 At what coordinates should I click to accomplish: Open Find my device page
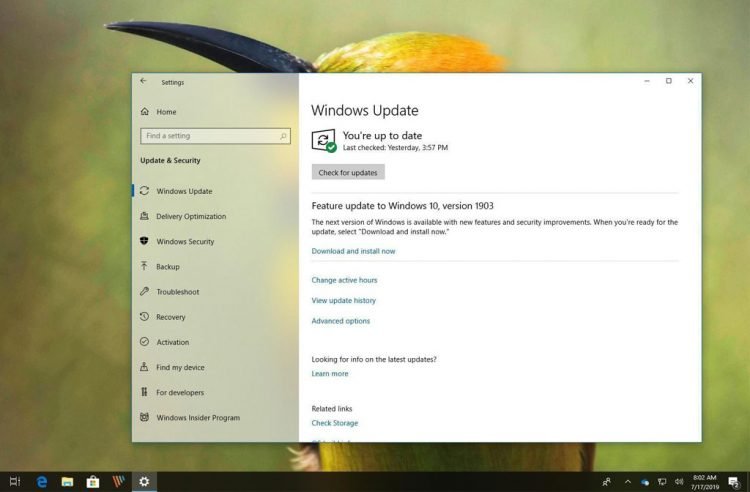pyautogui.click(x=180, y=367)
